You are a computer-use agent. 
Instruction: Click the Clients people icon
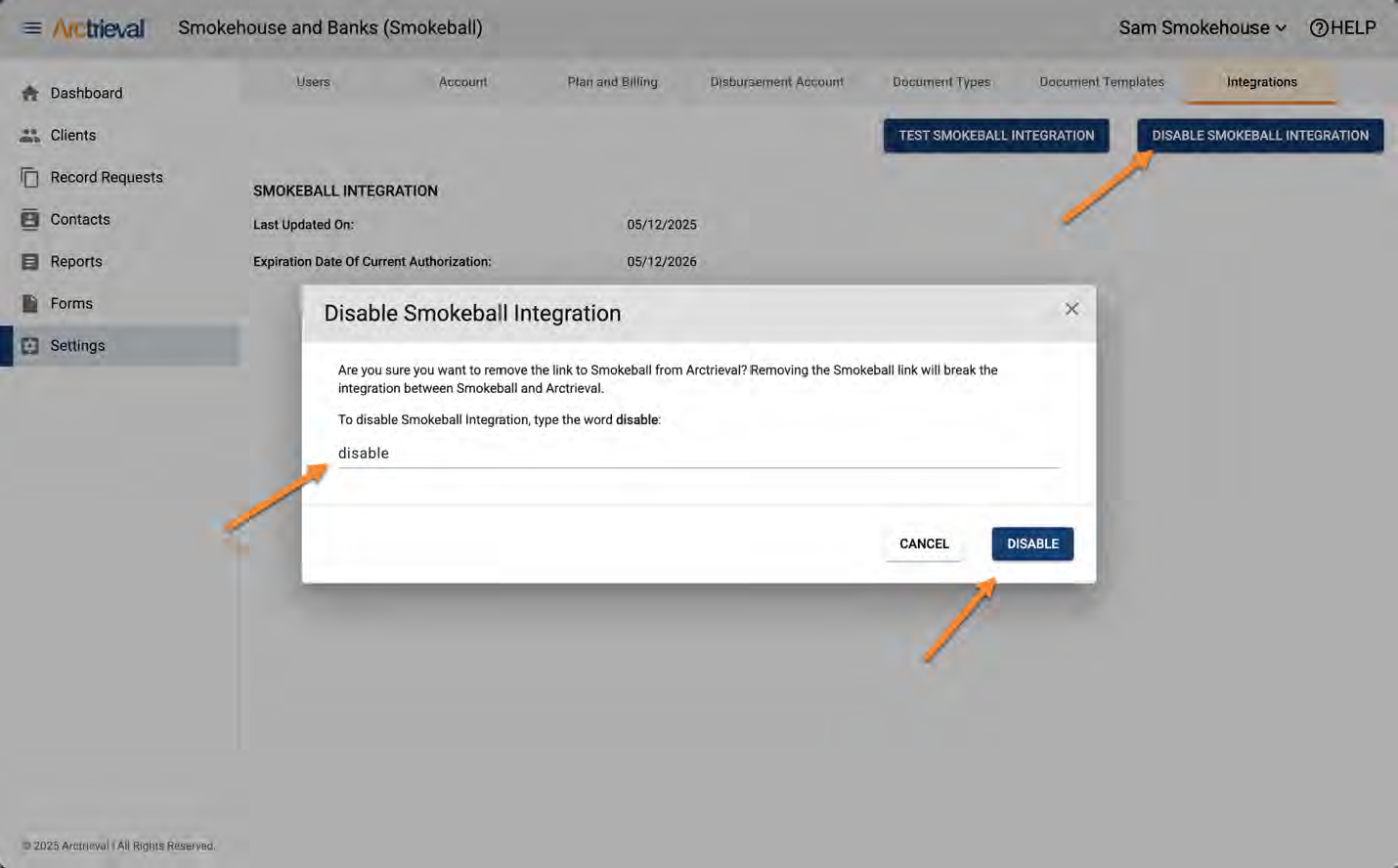(x=30, y=135)
